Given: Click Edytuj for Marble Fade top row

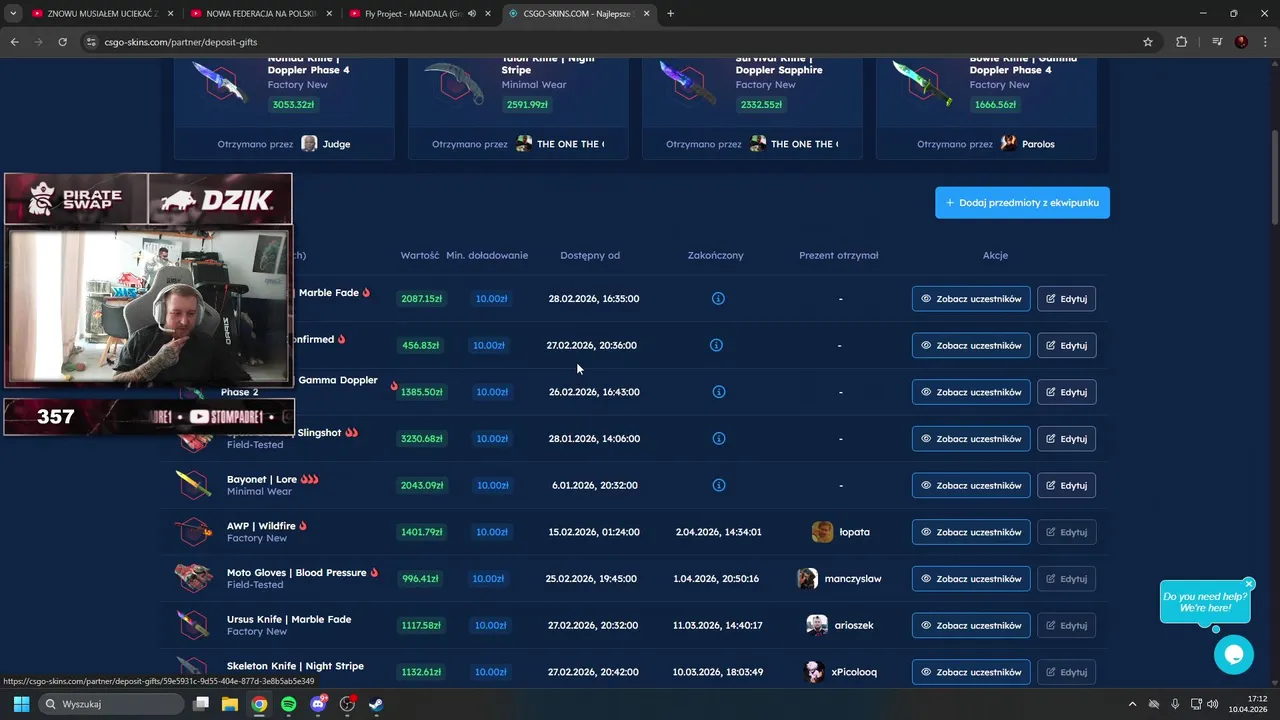Looking at the screenshot, I should [x=1066, y=298].
